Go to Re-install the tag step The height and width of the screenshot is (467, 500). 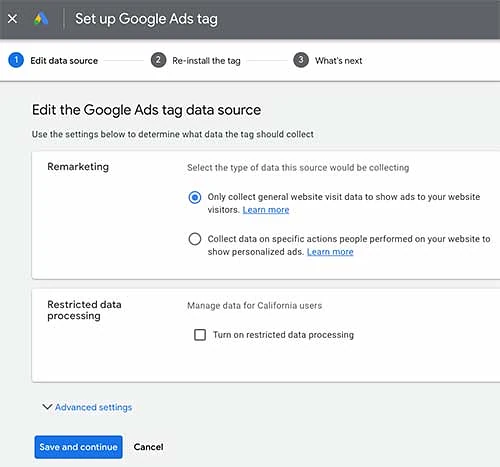(x=206, y=61)
